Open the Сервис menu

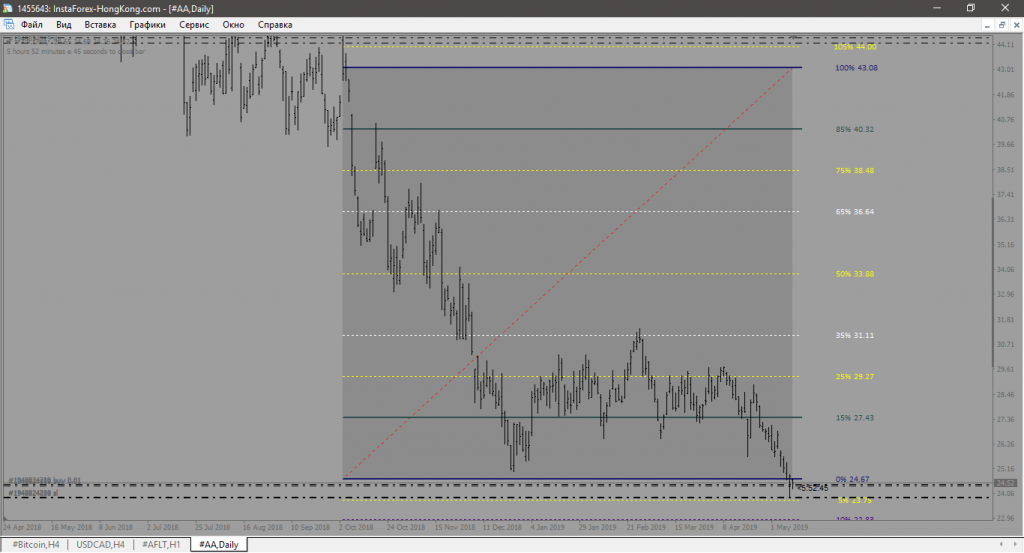pyautogui.click(x=194, y=23)
